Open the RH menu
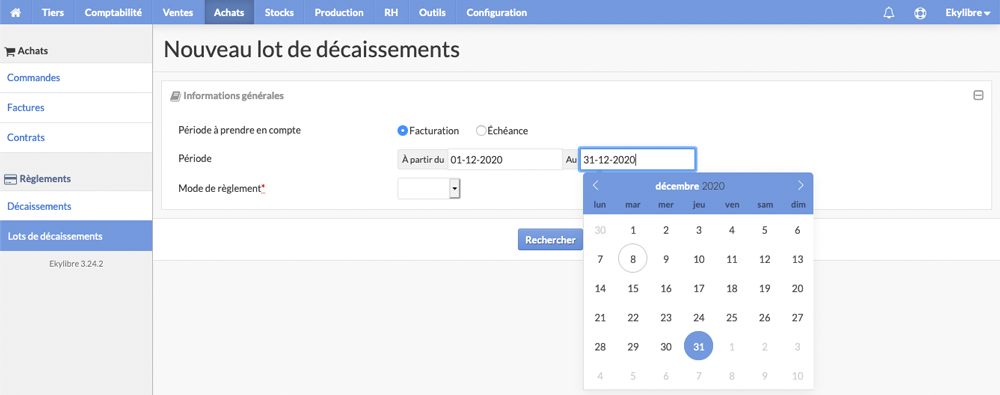This screenshot has width=1000, height=395. coord(391,12)
